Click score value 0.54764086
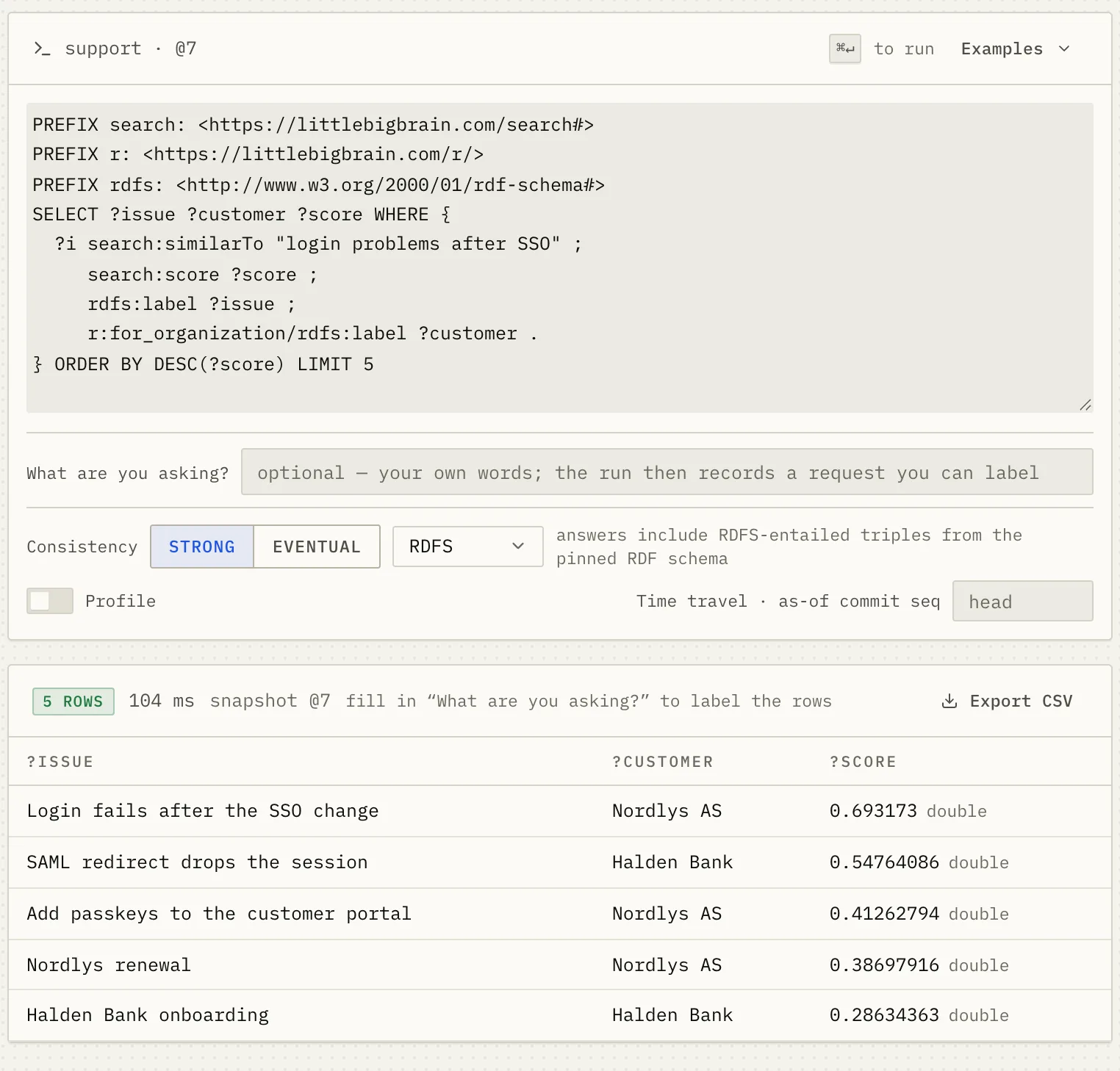This screenshot has height=1071, width=1120. 884,862
